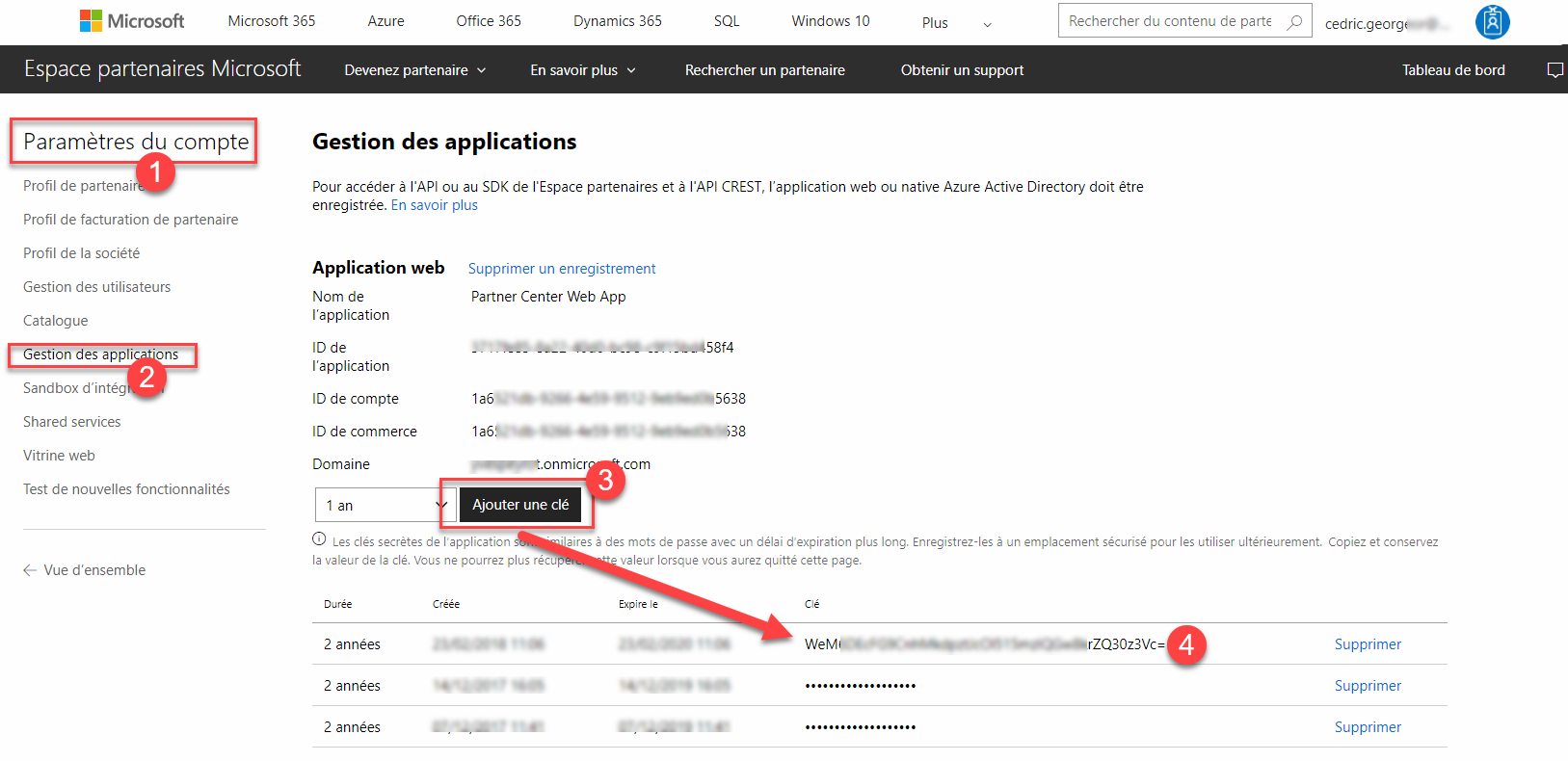Open Test de nouvelles fonctionnalités
The height and width of the screenshot is (761, 1568).
(126, 489)
